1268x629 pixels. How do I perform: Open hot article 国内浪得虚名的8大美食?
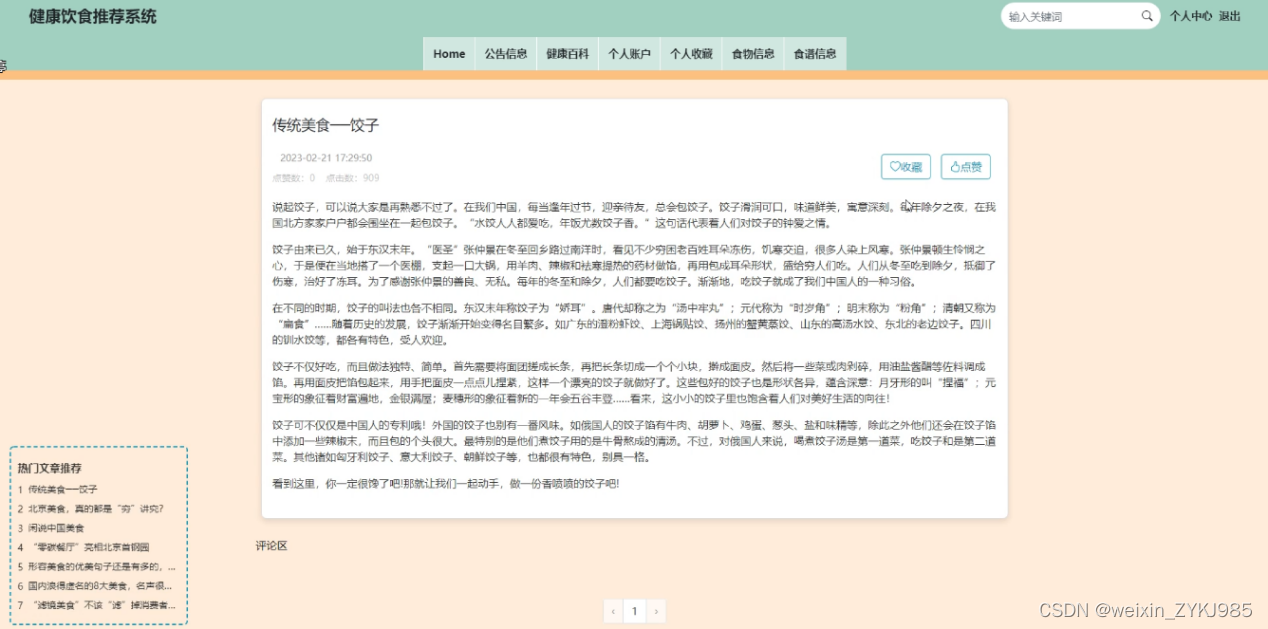coord(99,586)
